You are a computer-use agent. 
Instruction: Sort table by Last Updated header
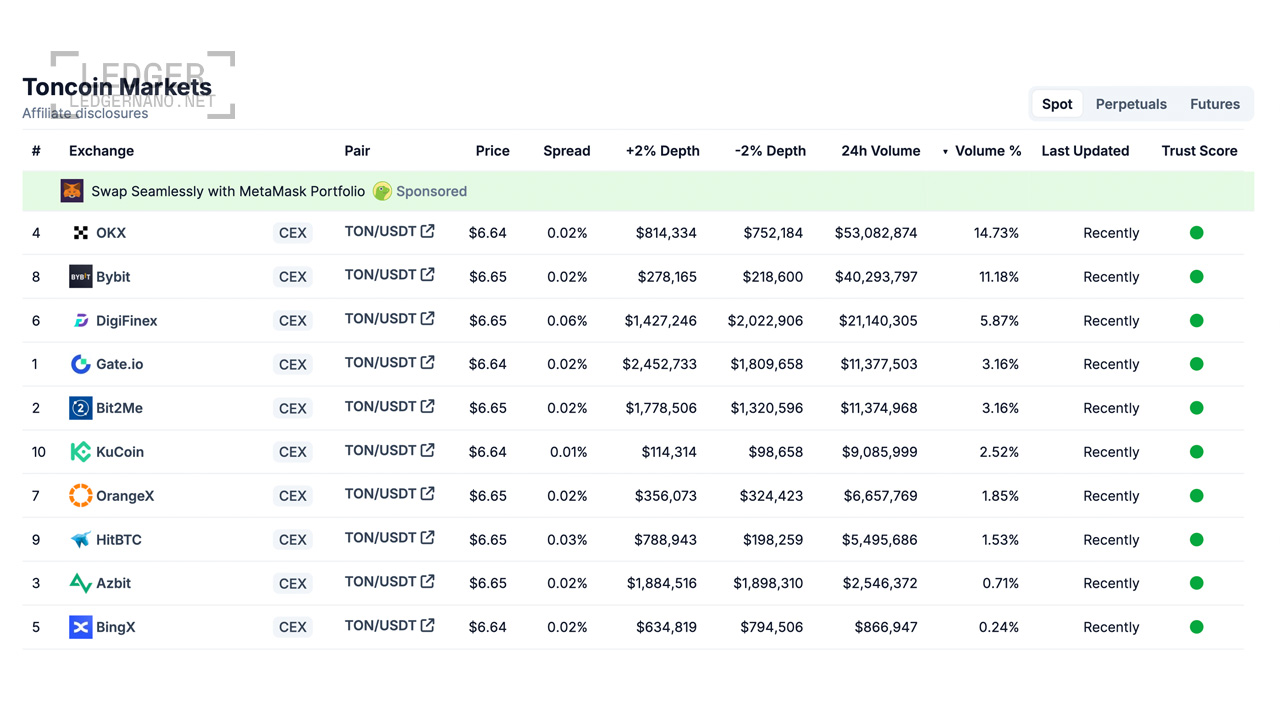[x=1085, y=151]
